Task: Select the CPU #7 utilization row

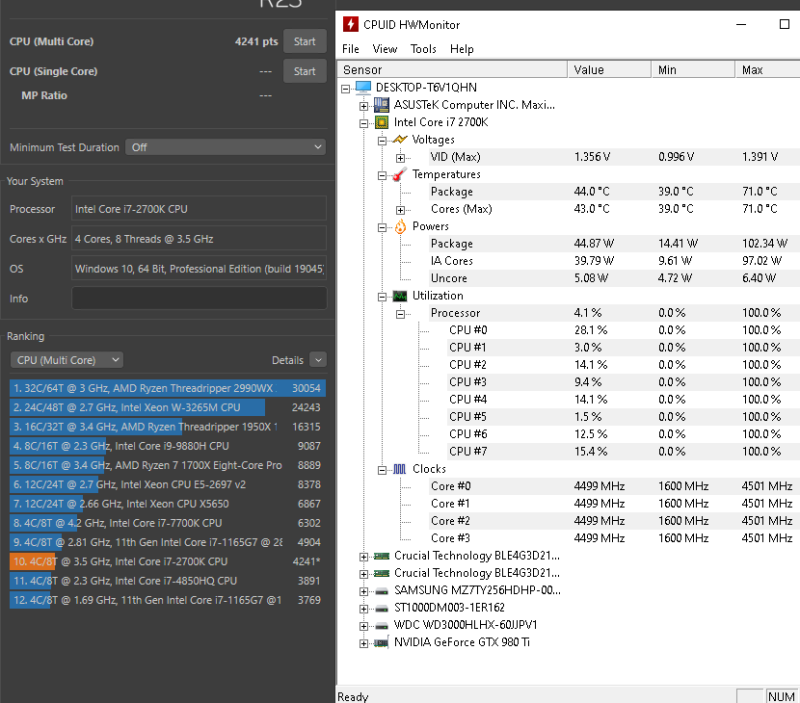Action: (623, 451)
